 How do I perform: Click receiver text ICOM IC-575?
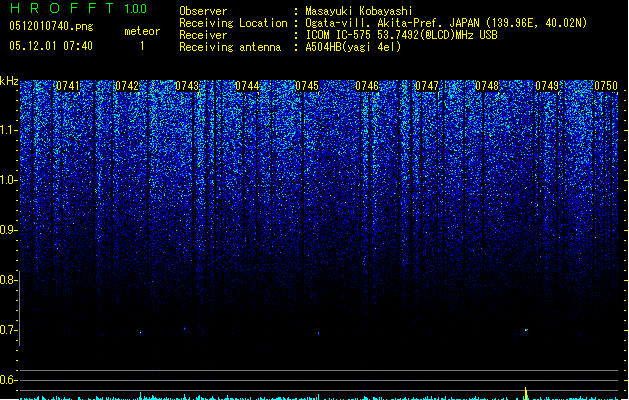click(x=339, y=35)
